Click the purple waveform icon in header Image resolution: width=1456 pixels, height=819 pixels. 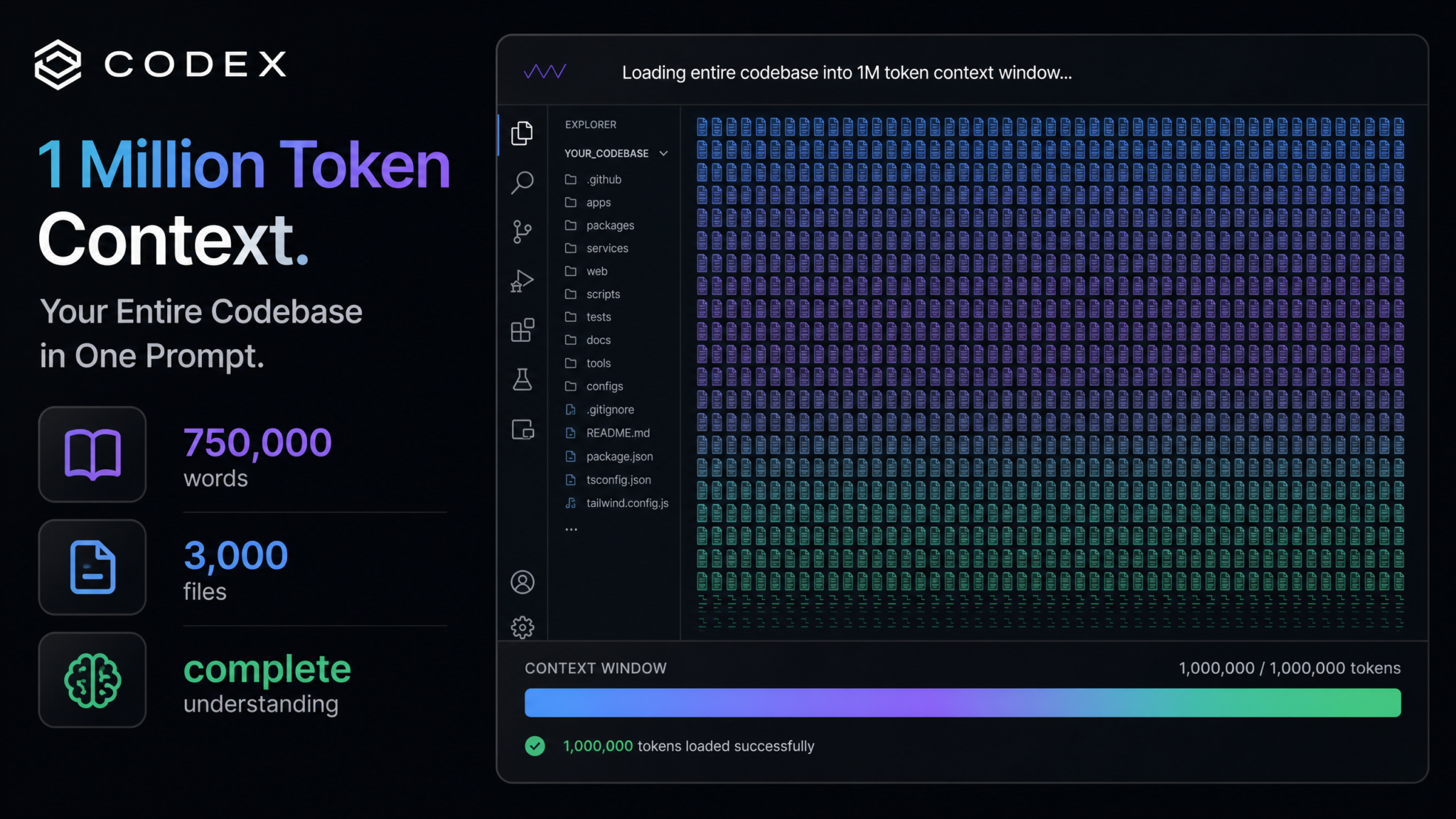coord(545,72)
